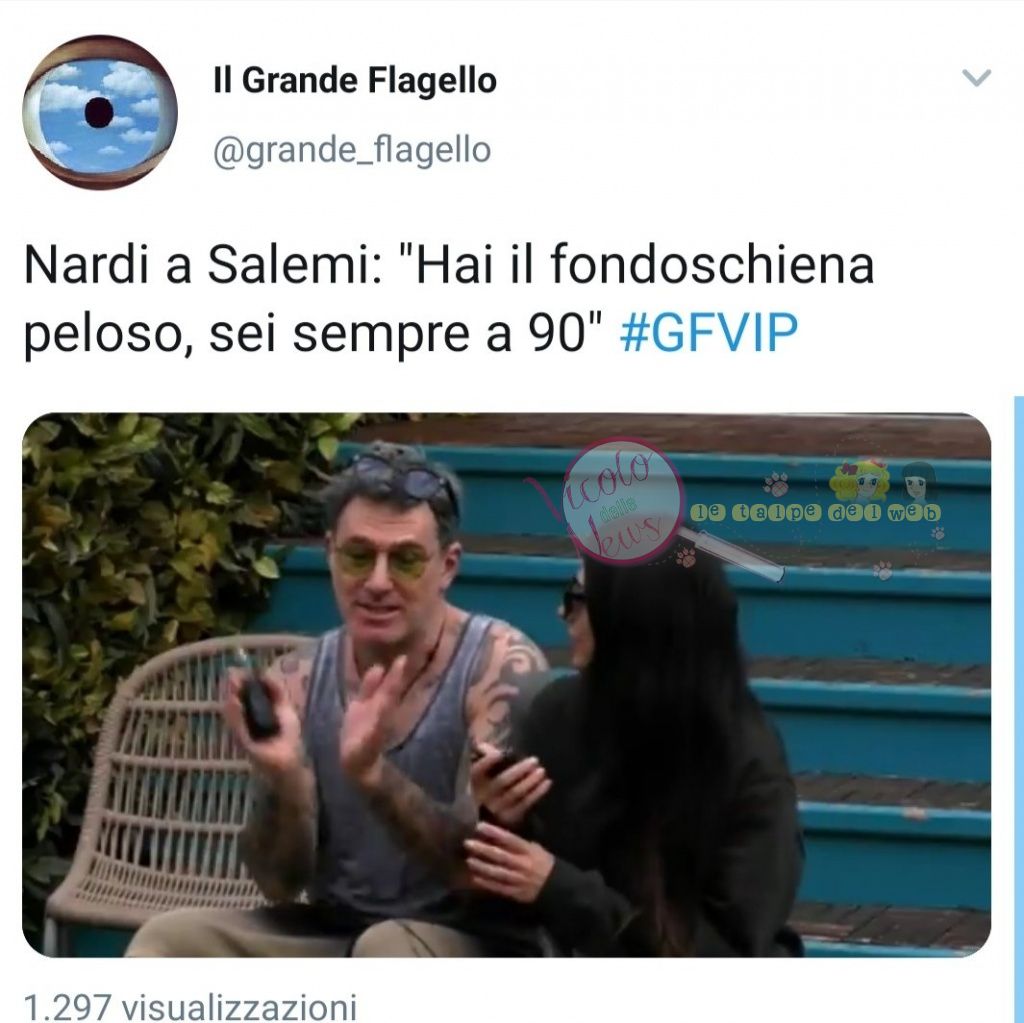Open the @grande_flagello handle link
Screen dimensions: 1024x1023
tap(352, 150)
